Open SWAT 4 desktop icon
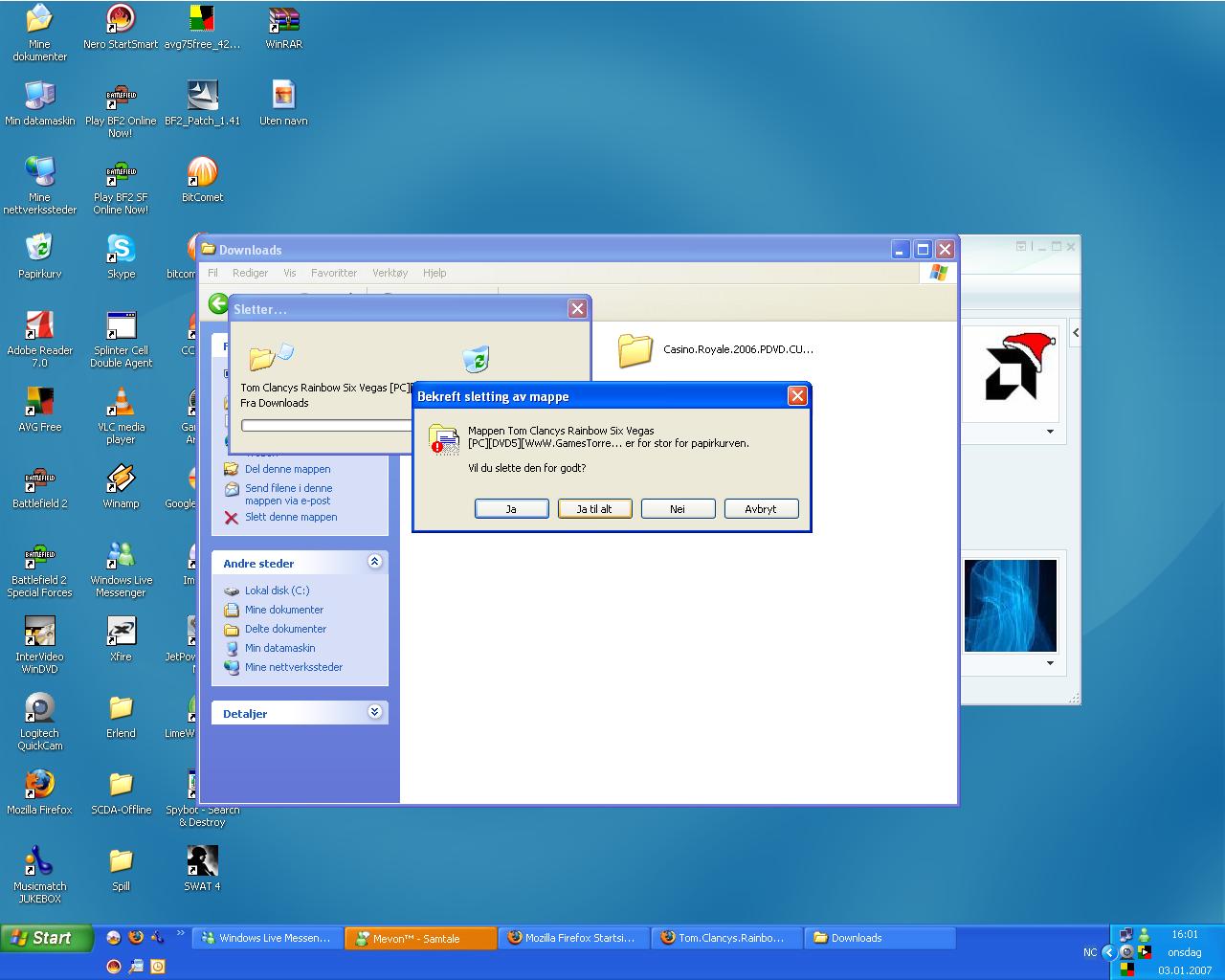Viewport: 1225px width, 980px height. [202, 869]
